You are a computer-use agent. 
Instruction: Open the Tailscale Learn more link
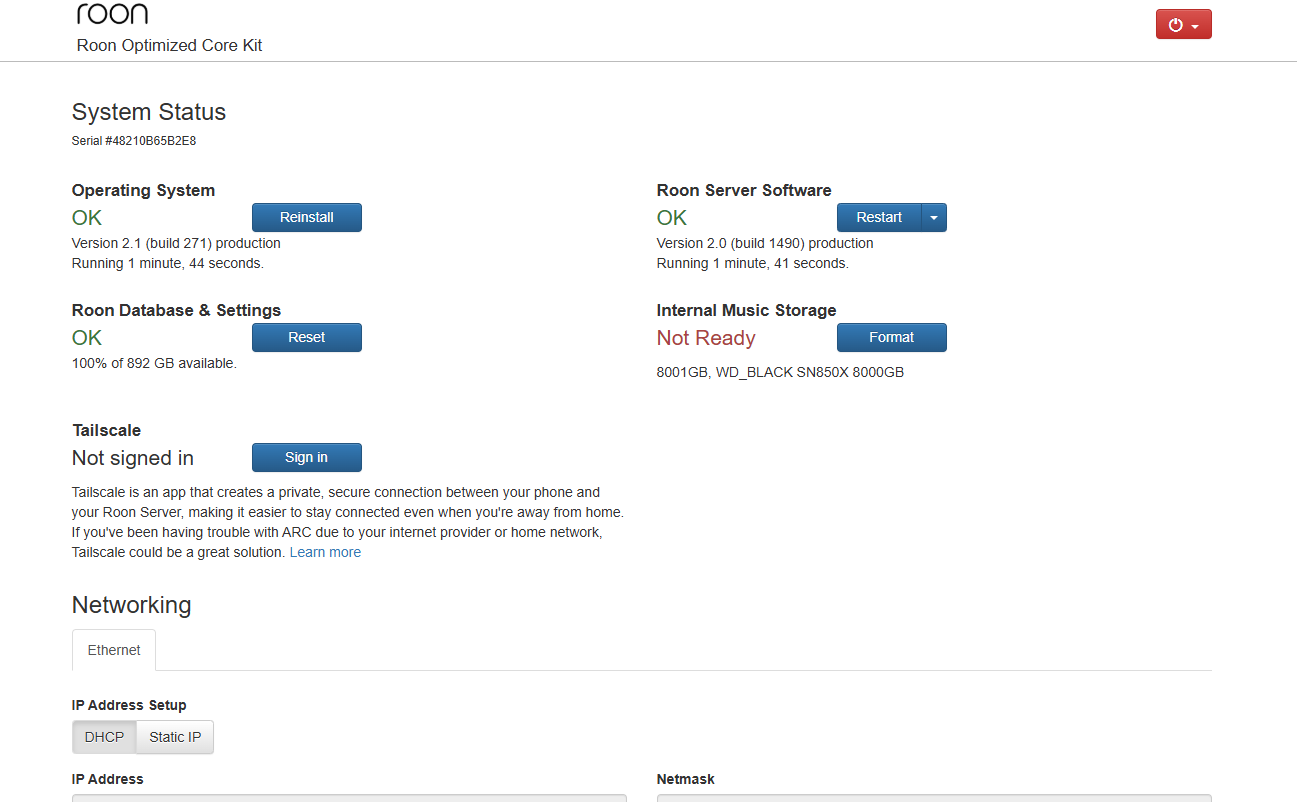(325, 552)
